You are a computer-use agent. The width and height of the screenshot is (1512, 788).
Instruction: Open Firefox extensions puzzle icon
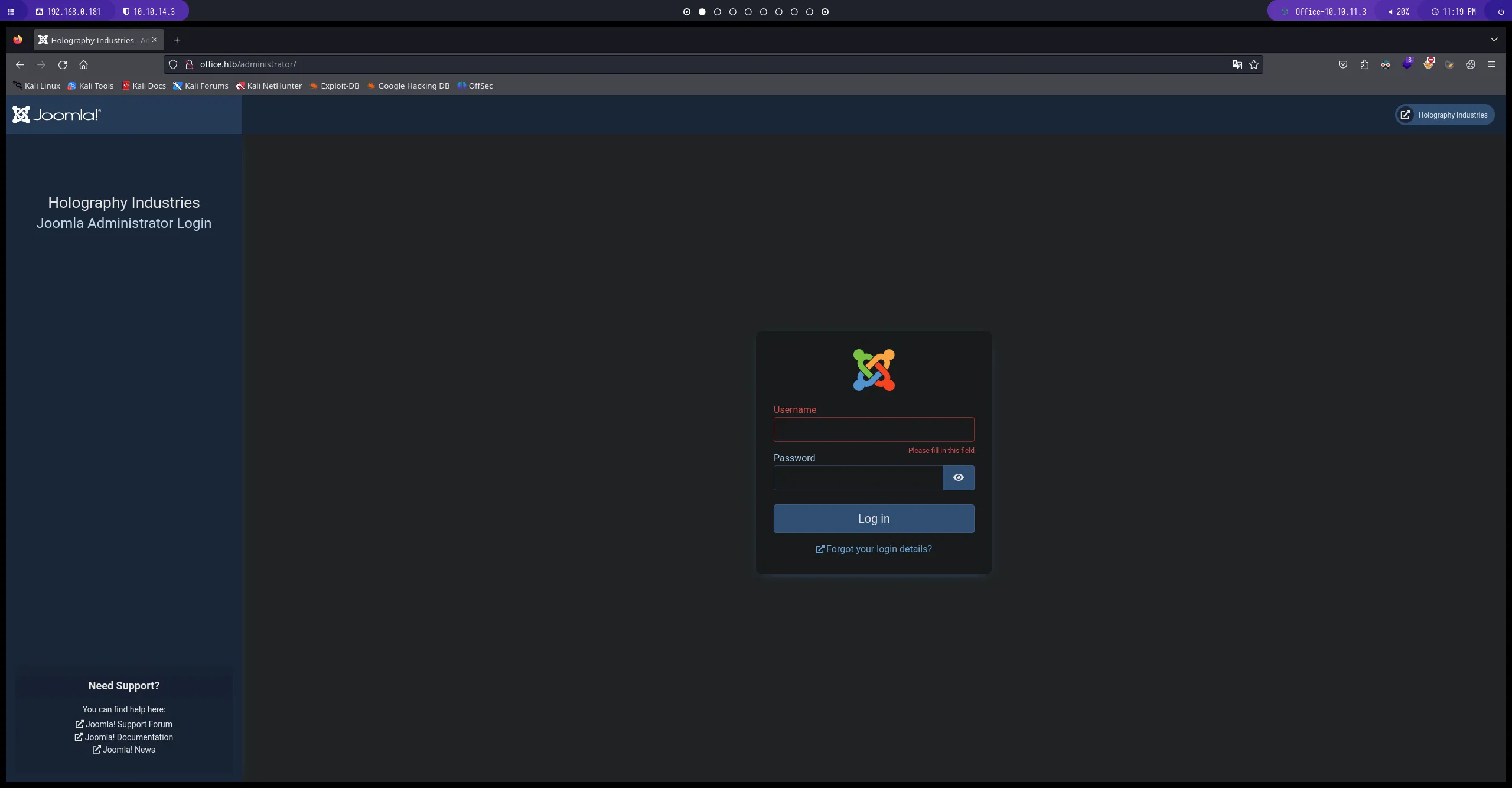[1364, 64]
